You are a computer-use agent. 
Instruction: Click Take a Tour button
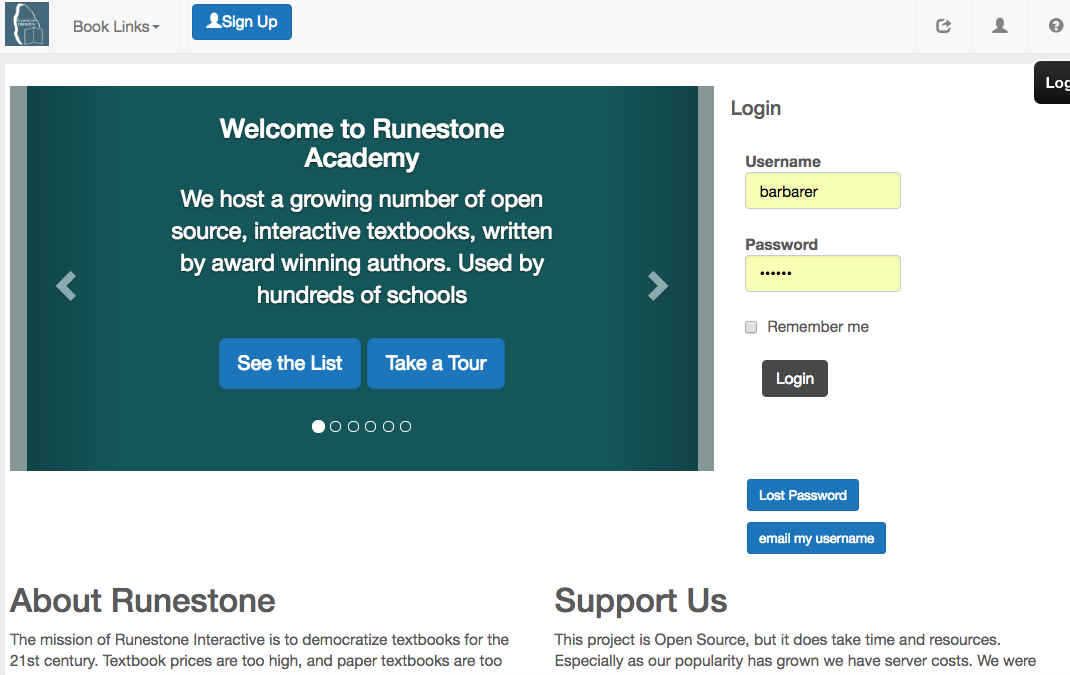436,363
